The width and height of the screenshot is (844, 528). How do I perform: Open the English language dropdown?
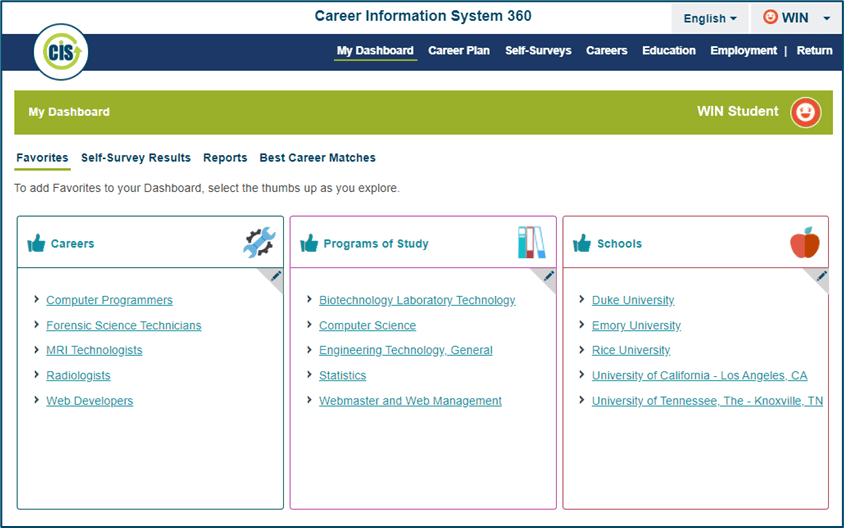[710, 18]
